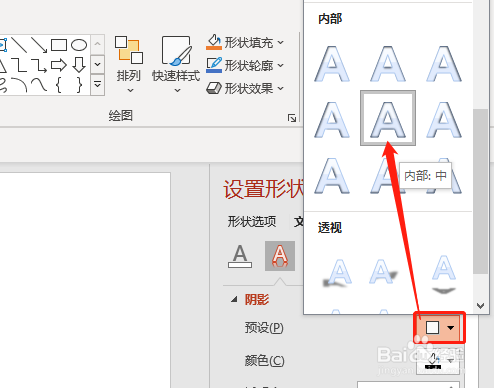The height and width of the screenshot is (388, 494).
Task: Select the elbow arrow connector shape
Action: [39, 65]
